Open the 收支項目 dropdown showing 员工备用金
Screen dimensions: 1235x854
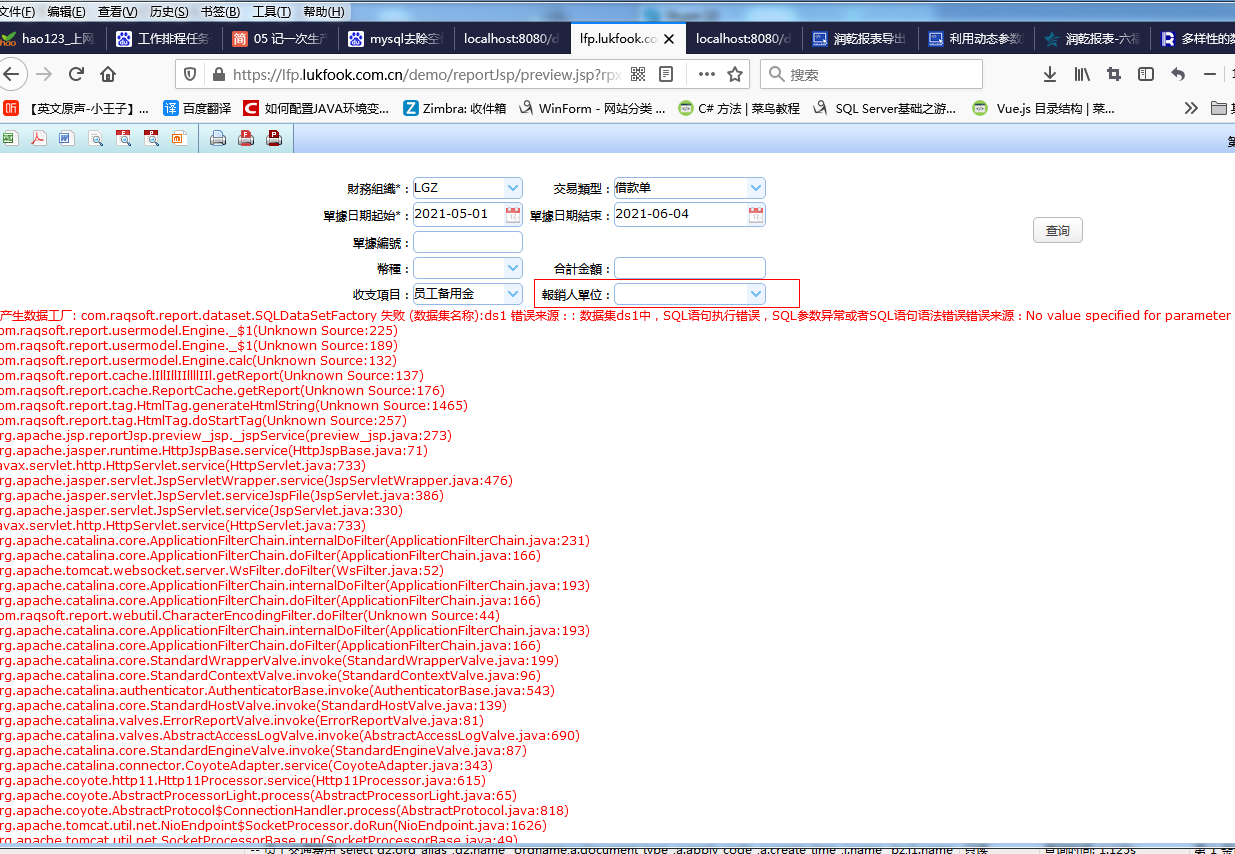tap(513, 293)
